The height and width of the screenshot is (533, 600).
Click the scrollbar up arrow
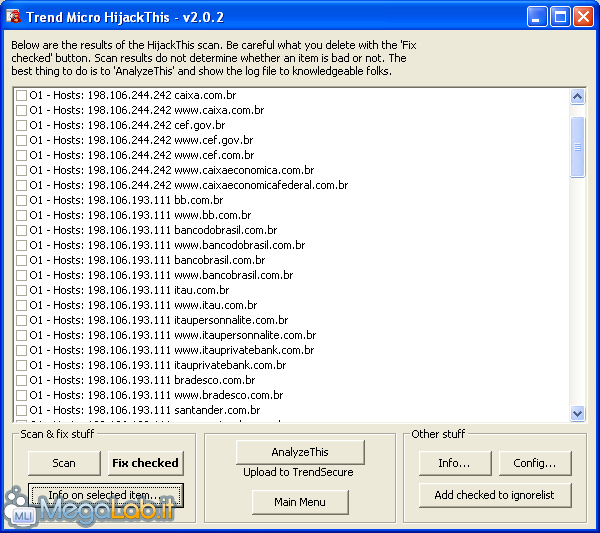tap(577, 96)
